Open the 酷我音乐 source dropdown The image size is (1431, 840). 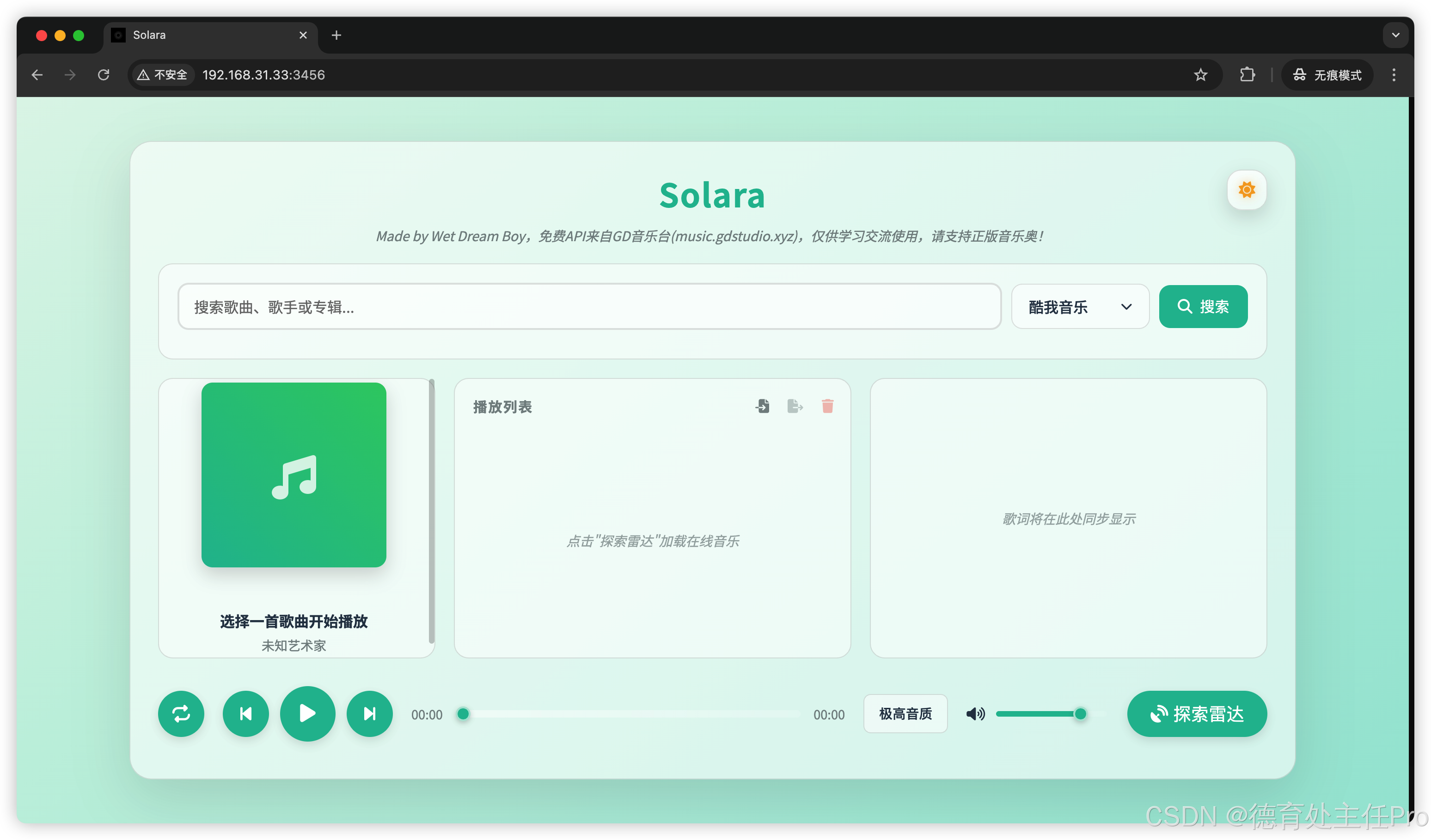pyautogui.click(x=1080, y=306)
